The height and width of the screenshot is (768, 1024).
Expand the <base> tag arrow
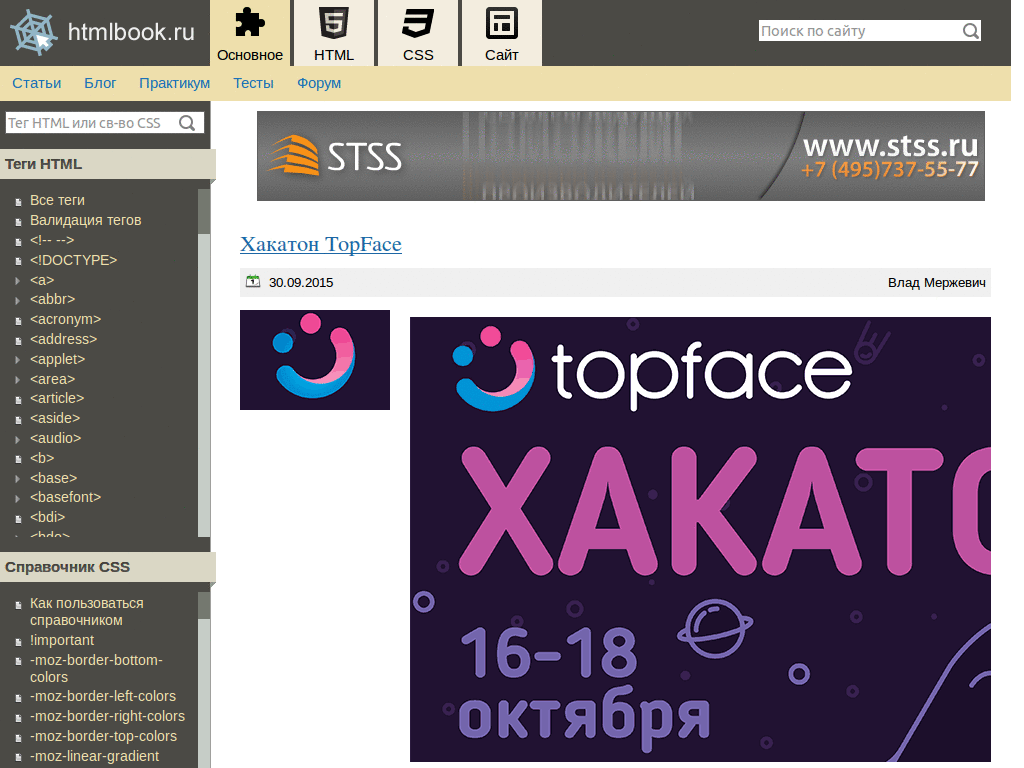coord(18,479)
